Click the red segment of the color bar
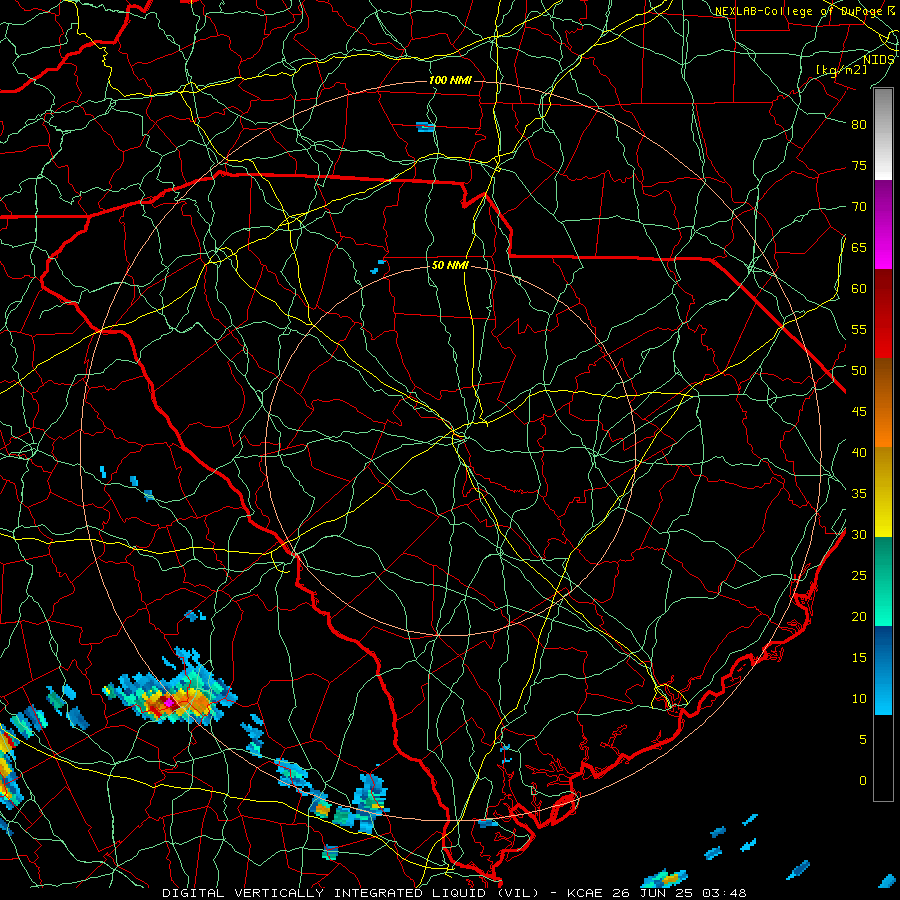900x900 pixels. (883, 314)
